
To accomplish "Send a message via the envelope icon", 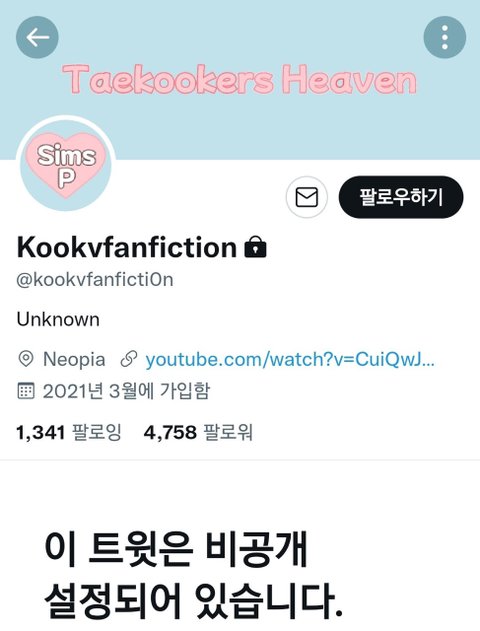I will point(307,197).
